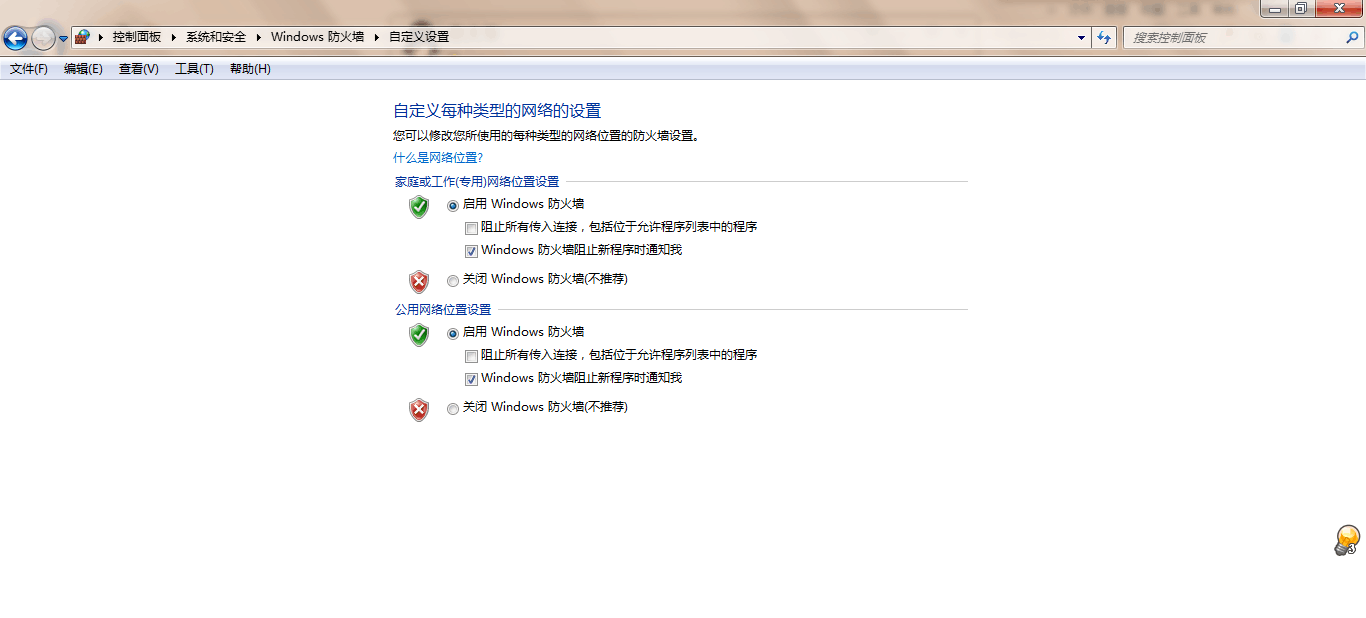
Task: Uncheck 防火墙阻止新程序时通知我 under public network
Action: (x=471, y=379)
